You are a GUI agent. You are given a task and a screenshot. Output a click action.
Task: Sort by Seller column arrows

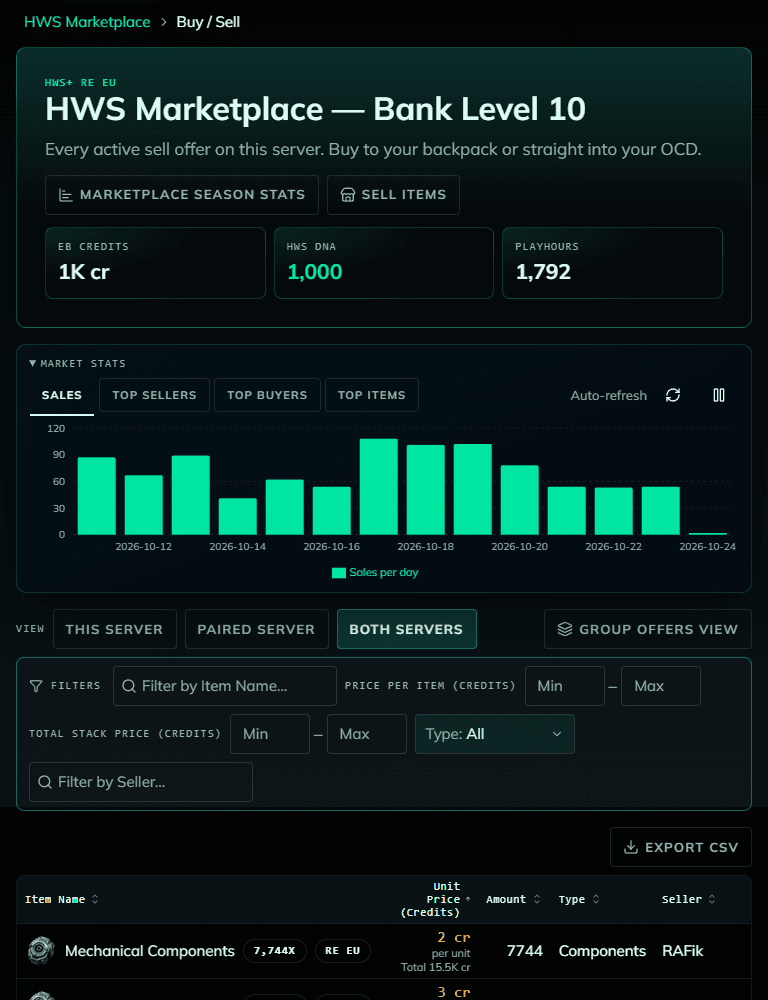(x=712, y=899)
